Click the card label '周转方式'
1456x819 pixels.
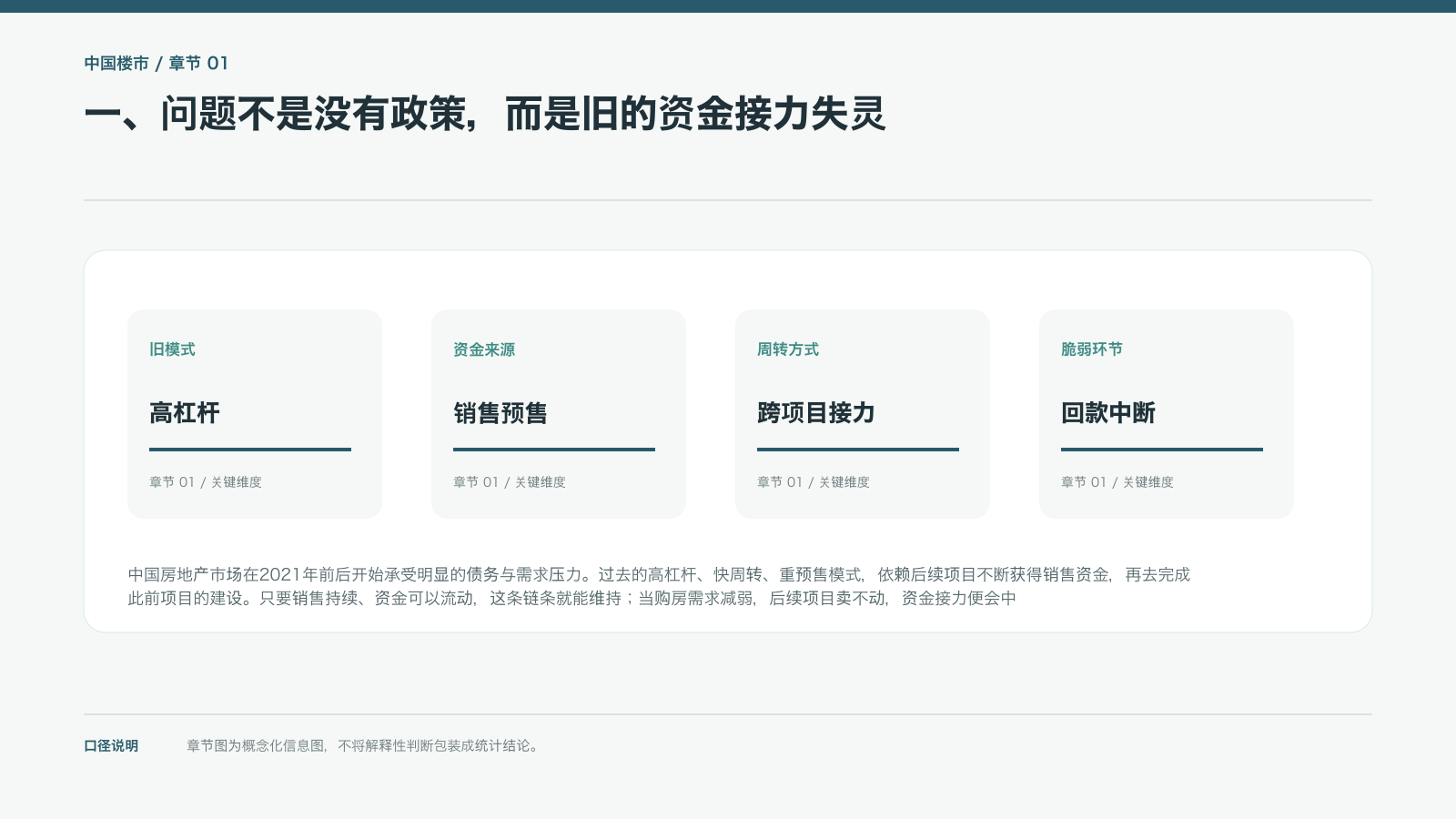click(788, 349)
